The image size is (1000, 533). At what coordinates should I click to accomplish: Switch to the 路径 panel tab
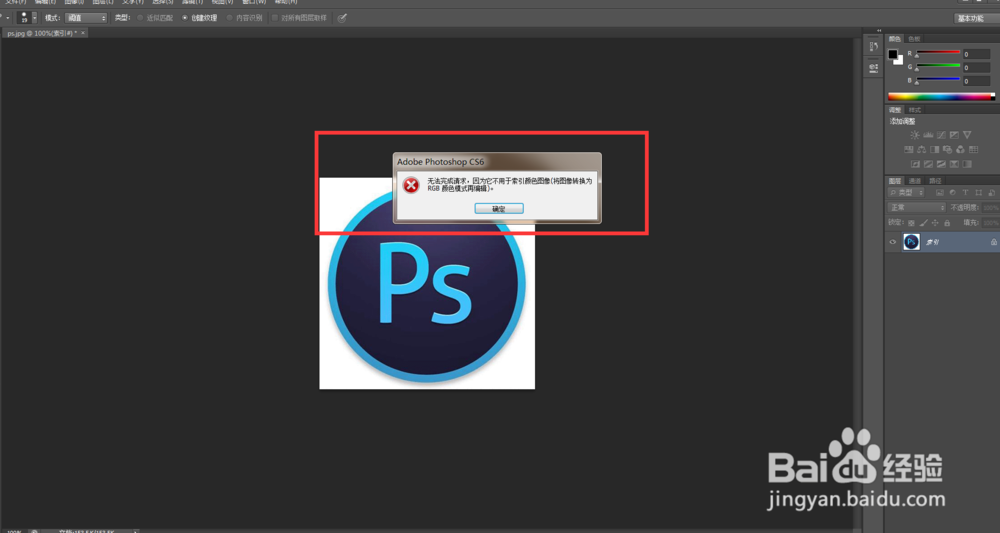point(935,181)
